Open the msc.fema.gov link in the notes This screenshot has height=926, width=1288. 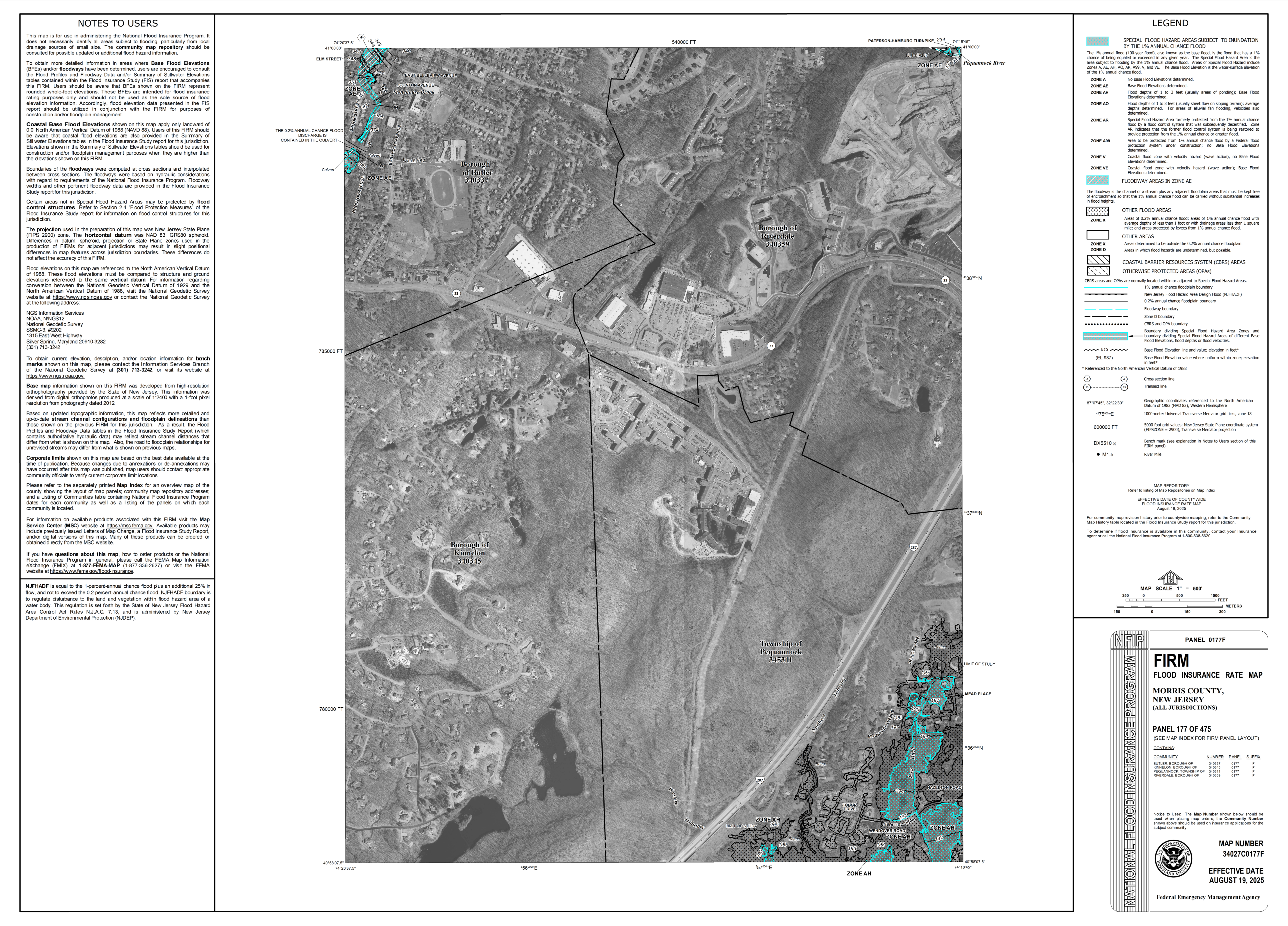129,526
